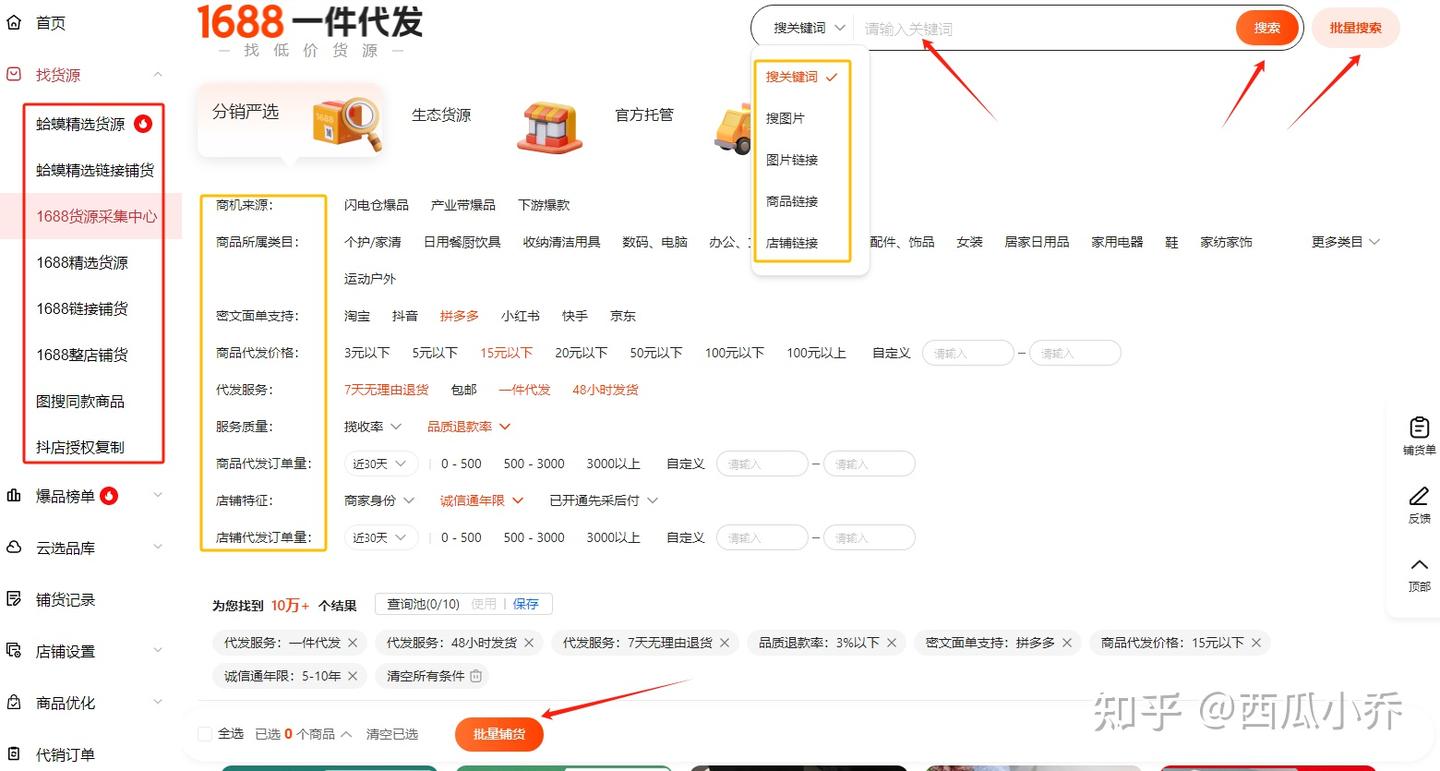
Task: Select the 代销订单 sidebar icon
Action: pyautogui.click(x=13, y=753)
